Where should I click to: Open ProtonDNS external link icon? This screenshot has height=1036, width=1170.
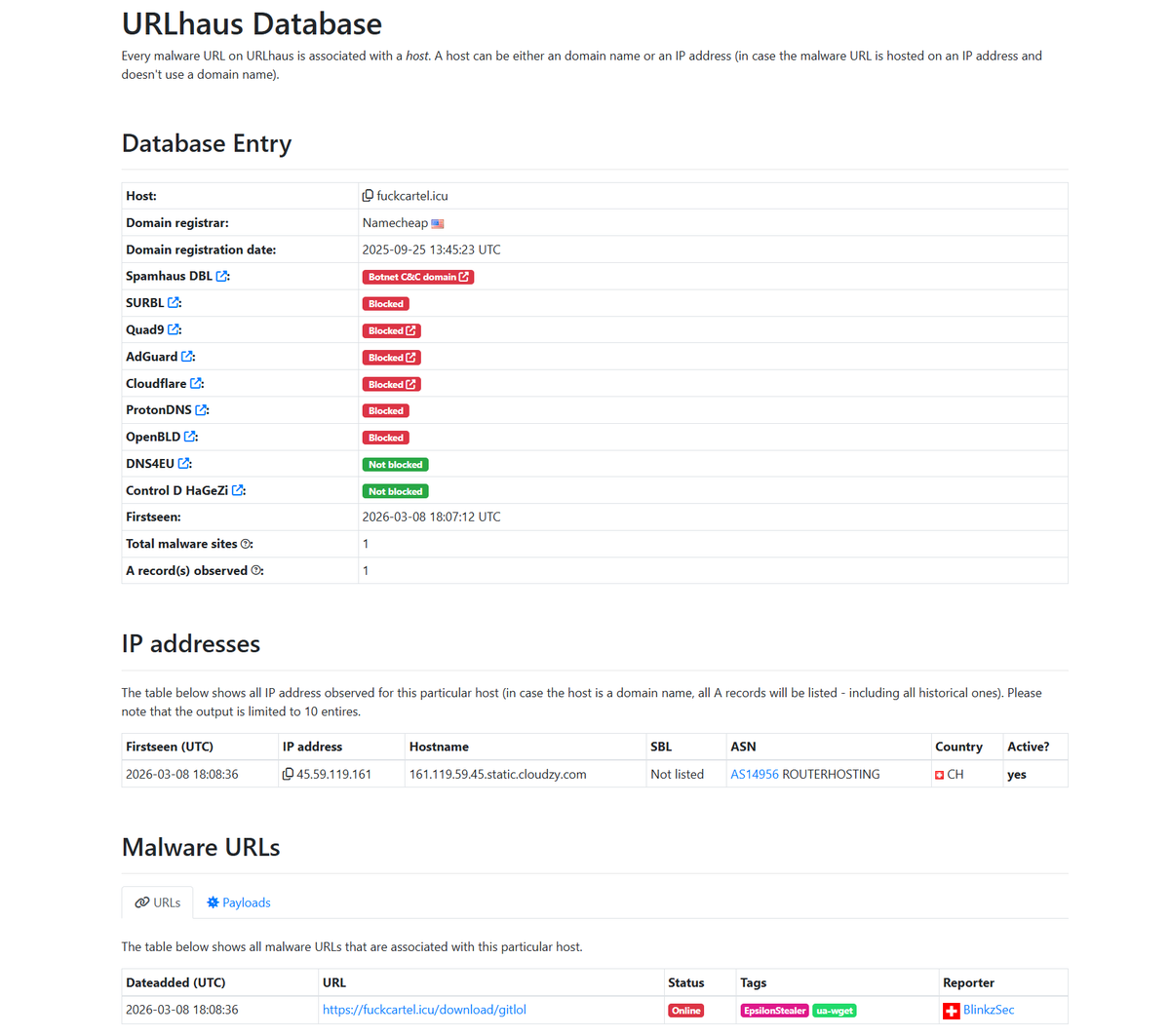(201, 410)
